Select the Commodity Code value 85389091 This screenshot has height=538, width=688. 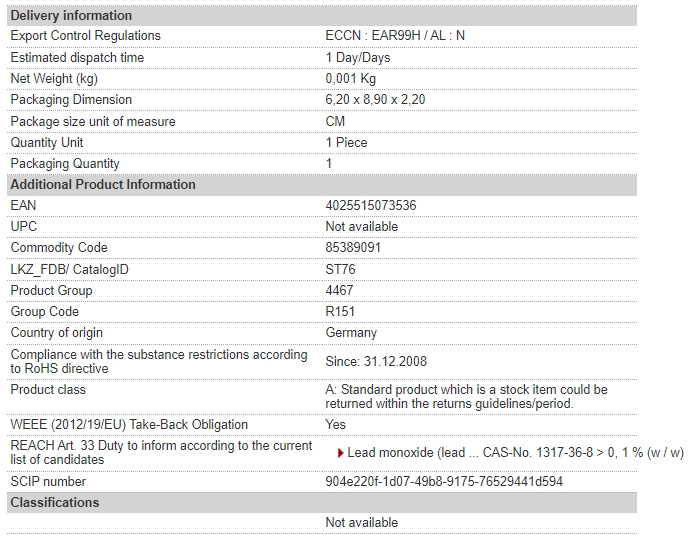pyautogui.click(x=353, y=247)
